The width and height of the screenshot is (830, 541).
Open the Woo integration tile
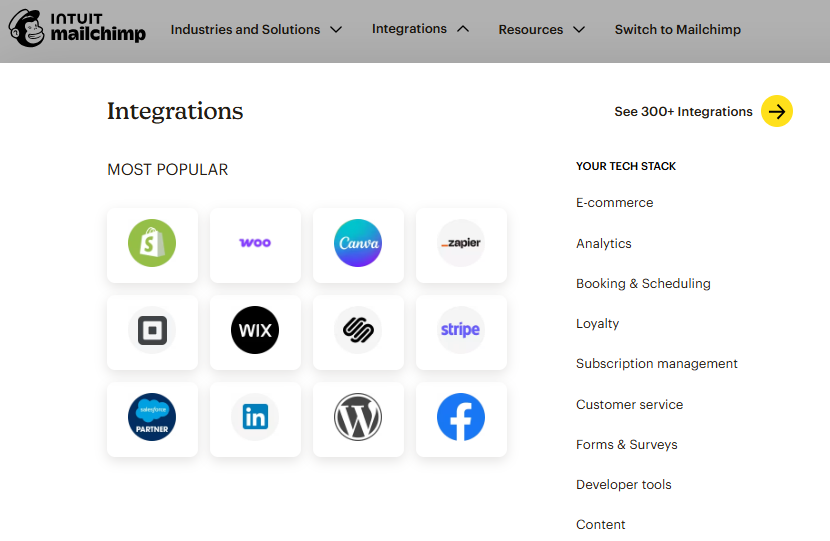[255, 245]
